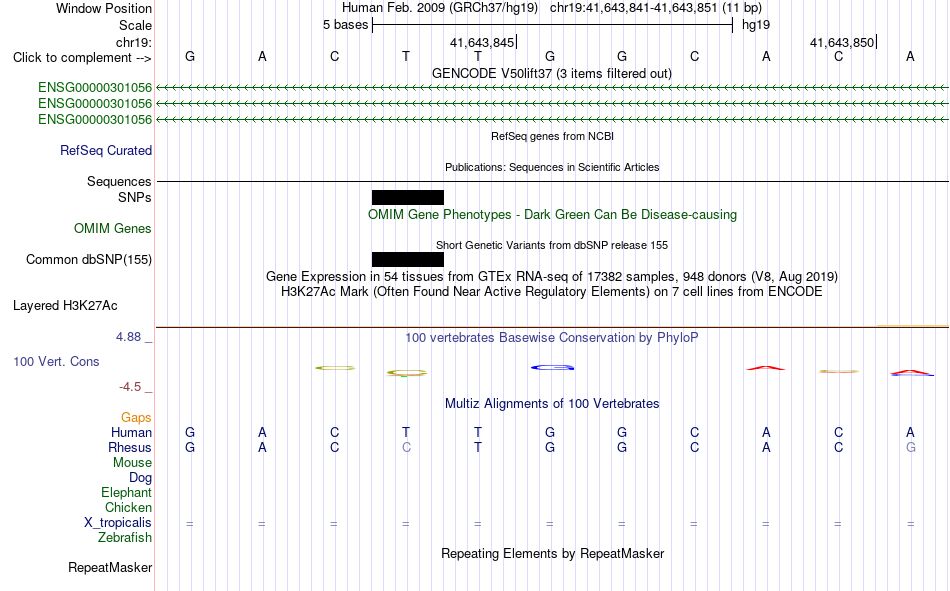Select the Mouse species row label
Viewport: 950px width, 591px height.
pyautogui.click(x=132, y=462)
